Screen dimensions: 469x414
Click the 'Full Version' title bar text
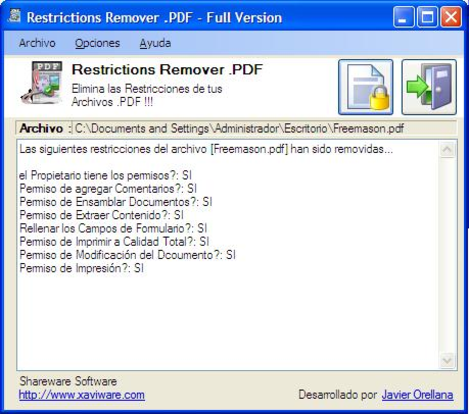[244, 18]
